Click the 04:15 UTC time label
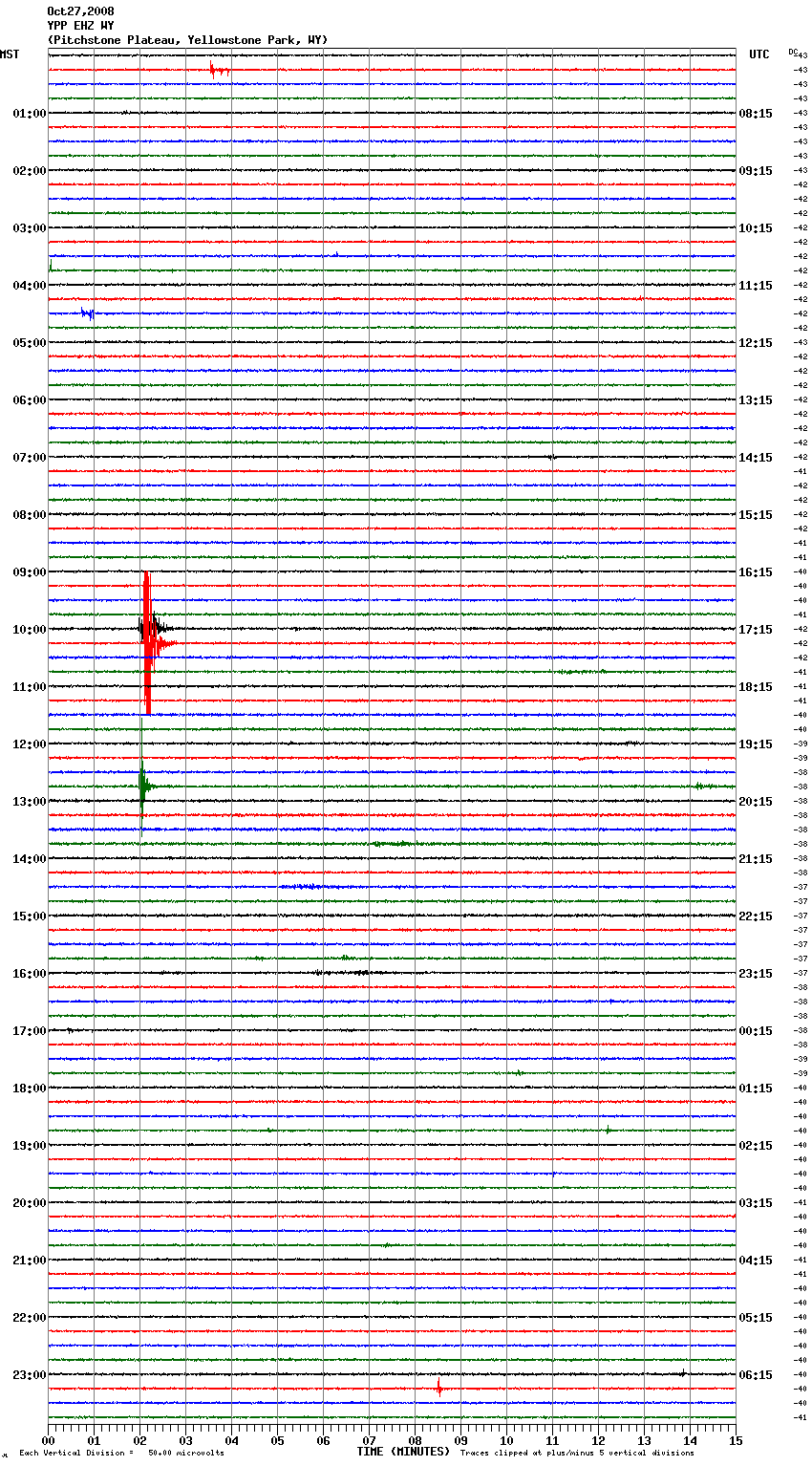 (x=756, y=1261)
